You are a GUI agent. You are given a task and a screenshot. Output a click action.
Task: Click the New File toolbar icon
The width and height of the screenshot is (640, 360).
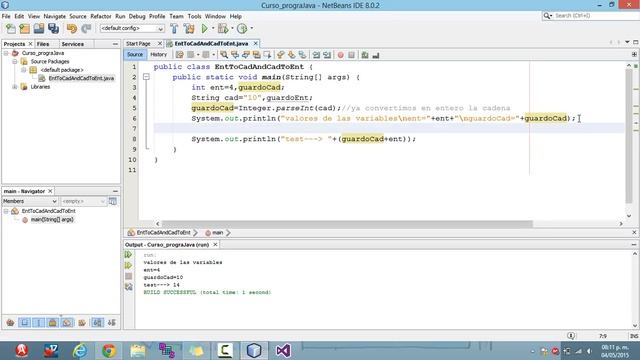[11, 29]
